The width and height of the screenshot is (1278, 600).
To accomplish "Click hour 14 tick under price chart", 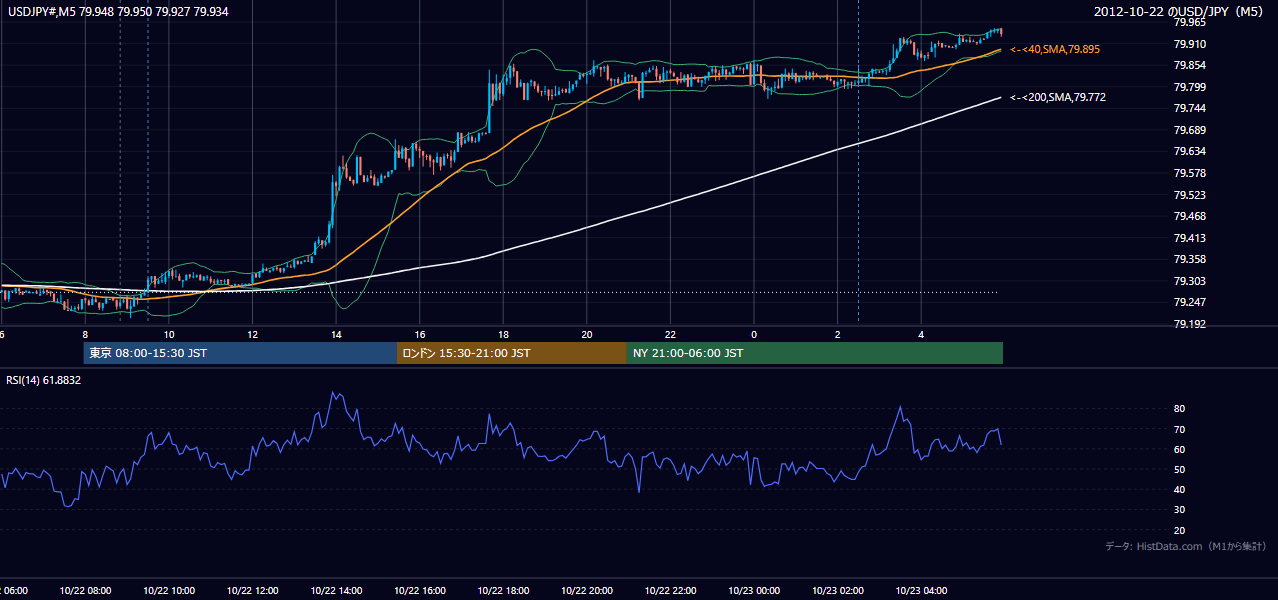I will 336,335.
